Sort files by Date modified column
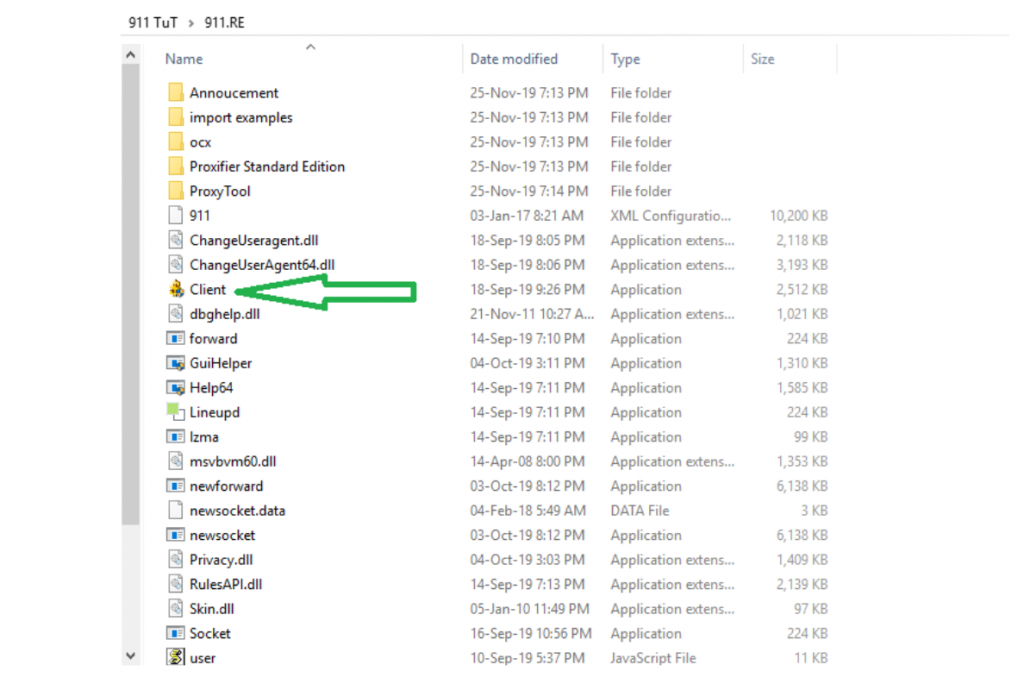The image size is (1024, 690). coord(514,59)
